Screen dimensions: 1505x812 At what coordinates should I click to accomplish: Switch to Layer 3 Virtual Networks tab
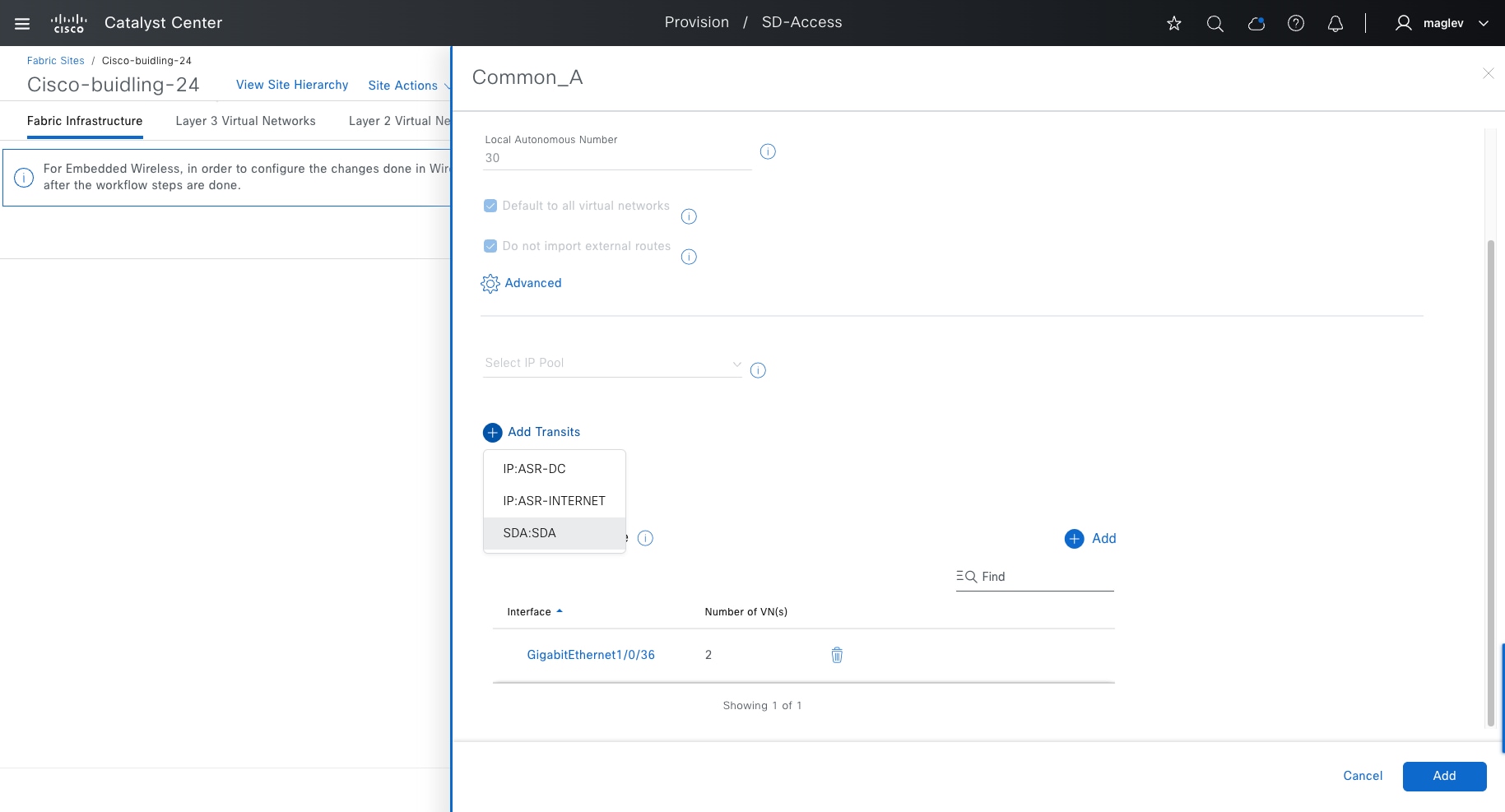pos(245,121)
